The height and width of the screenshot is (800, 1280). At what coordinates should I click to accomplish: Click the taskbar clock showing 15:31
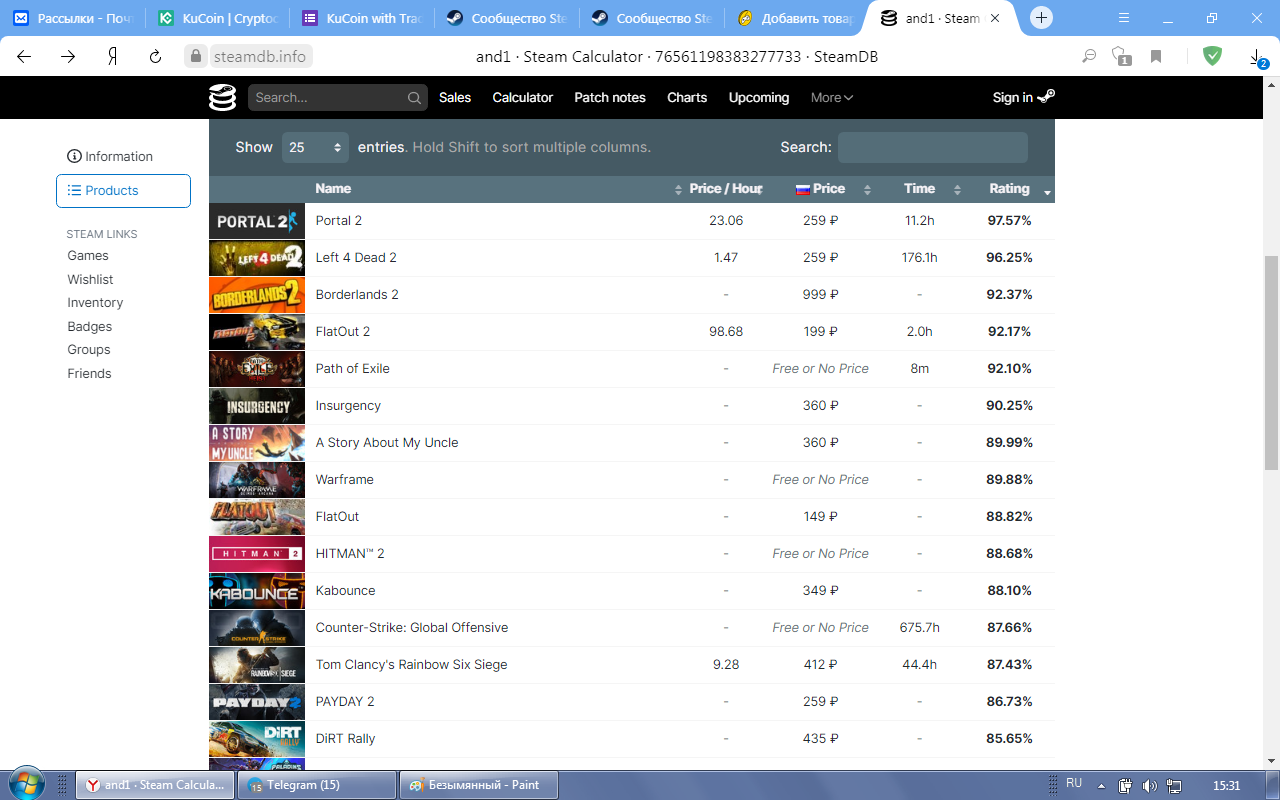[x=1226, y=785]
